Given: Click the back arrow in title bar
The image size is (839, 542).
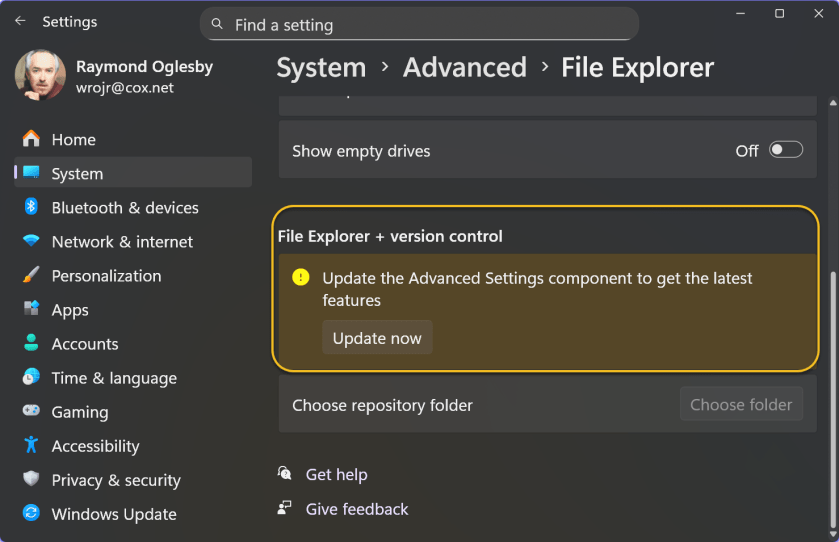Looking at the screenshot, I should pyautogui.click(x=20, y=21).
